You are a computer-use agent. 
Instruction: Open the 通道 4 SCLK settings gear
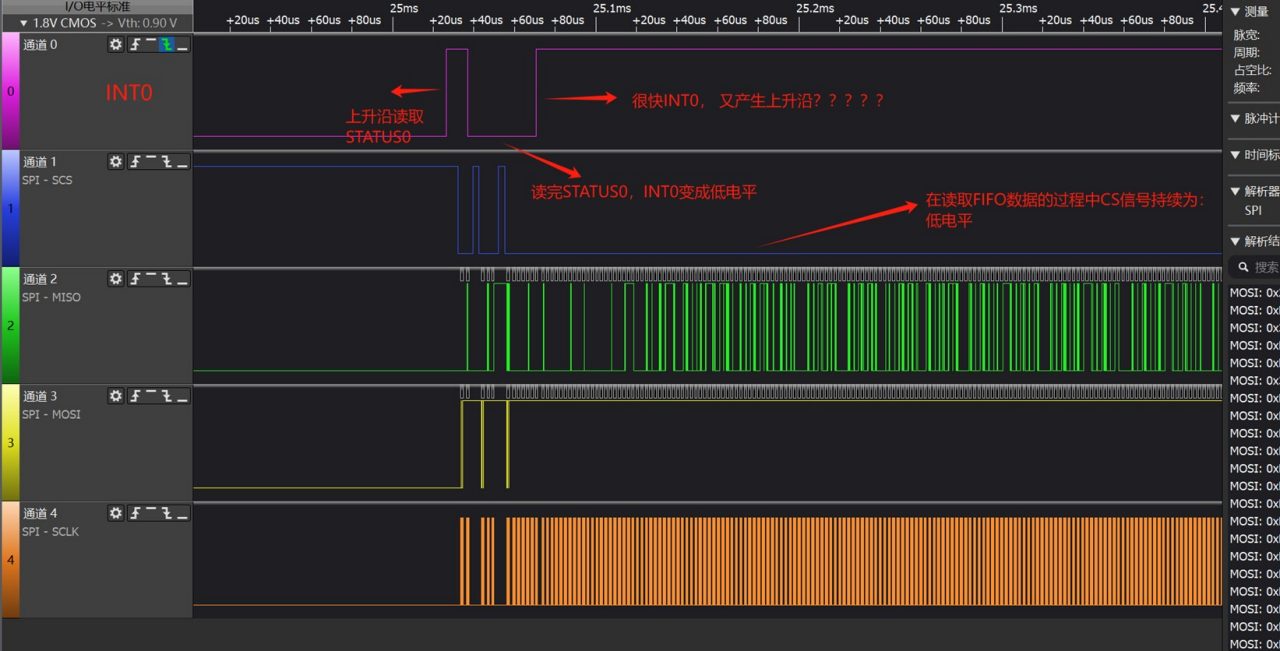116,513
